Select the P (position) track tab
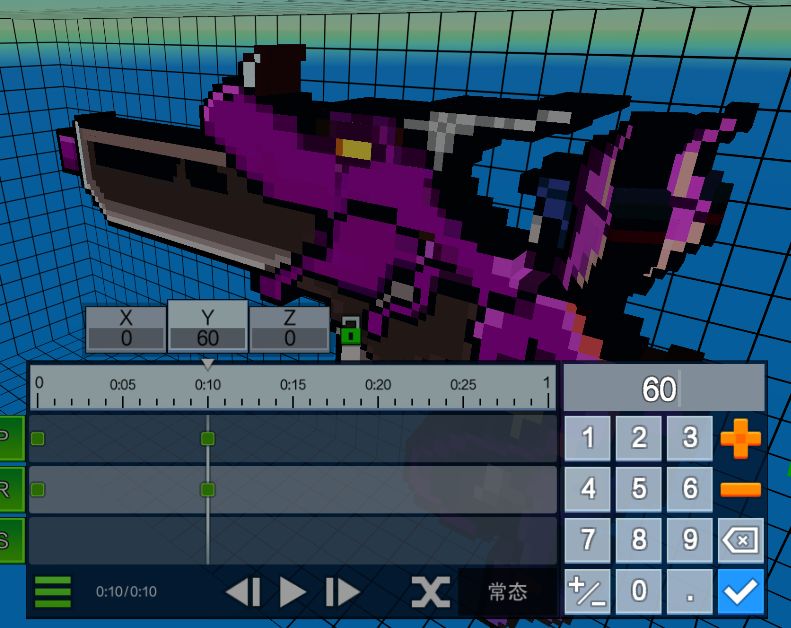 pos(11,438)
